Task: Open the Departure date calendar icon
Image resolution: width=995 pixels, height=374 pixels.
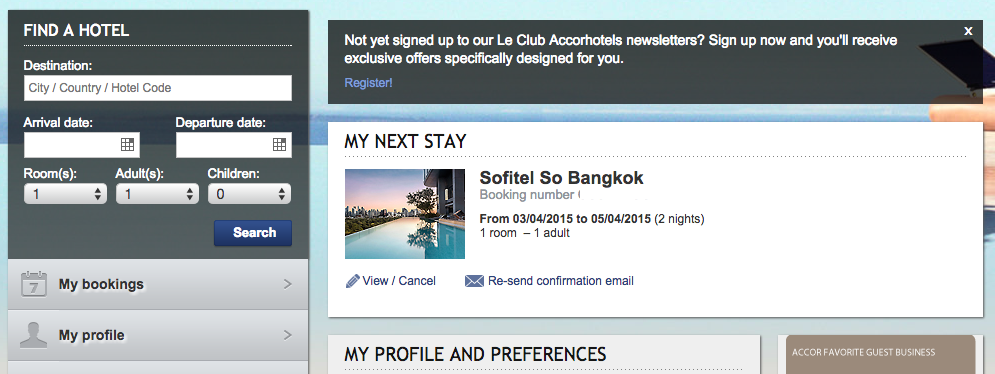Action: (x=279, y=145)
